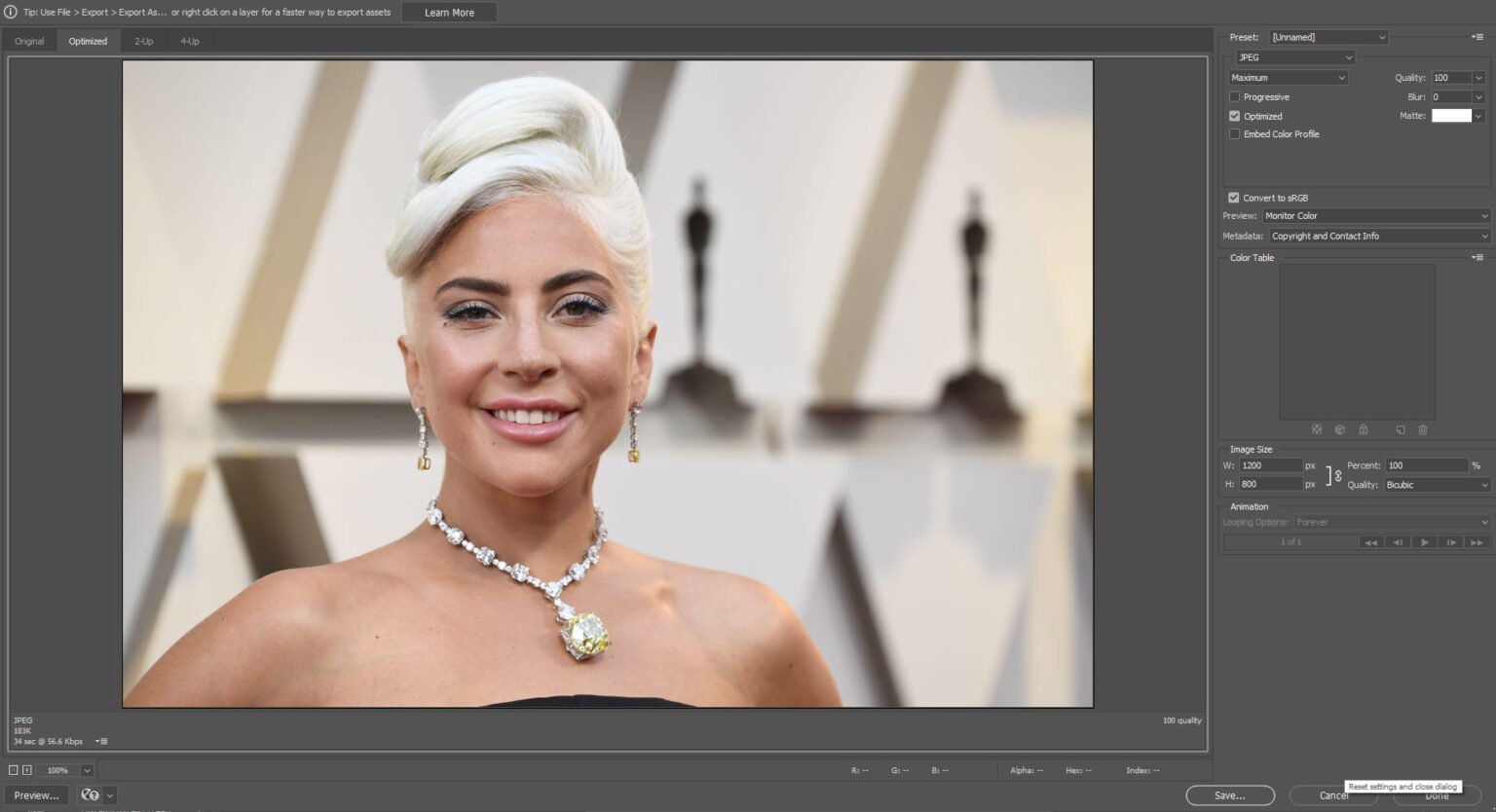Map selected colors to transparent
1496x812 pixels.
1318,429
